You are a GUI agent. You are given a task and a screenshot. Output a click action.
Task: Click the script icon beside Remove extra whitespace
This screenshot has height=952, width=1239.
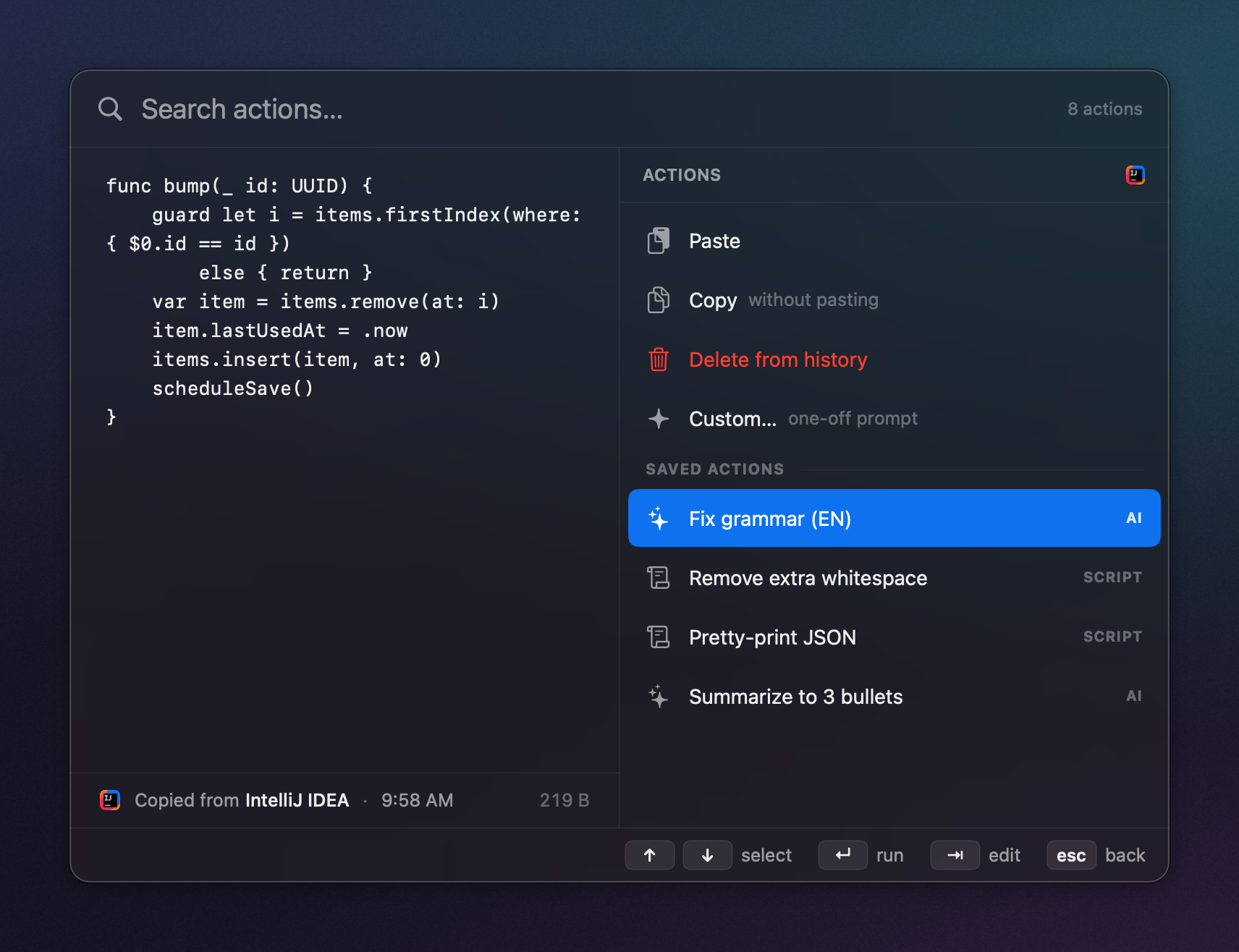658,577
